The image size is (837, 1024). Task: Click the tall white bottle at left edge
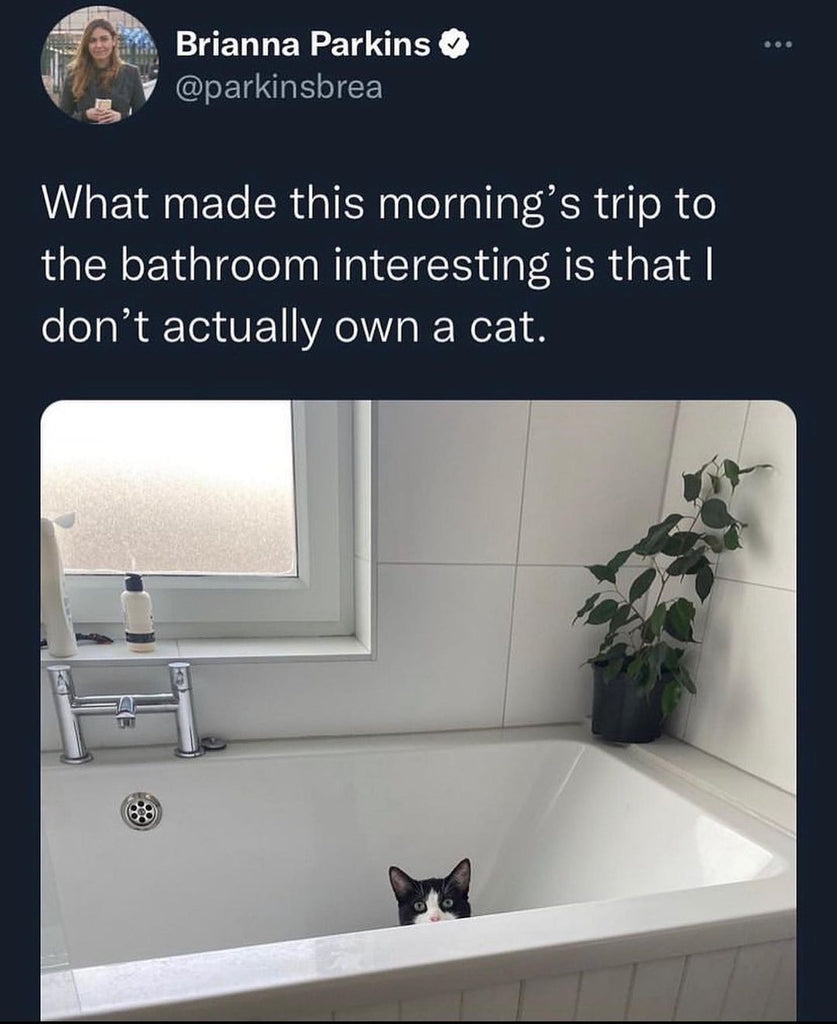pyautogui.click(x=57, y=584)
